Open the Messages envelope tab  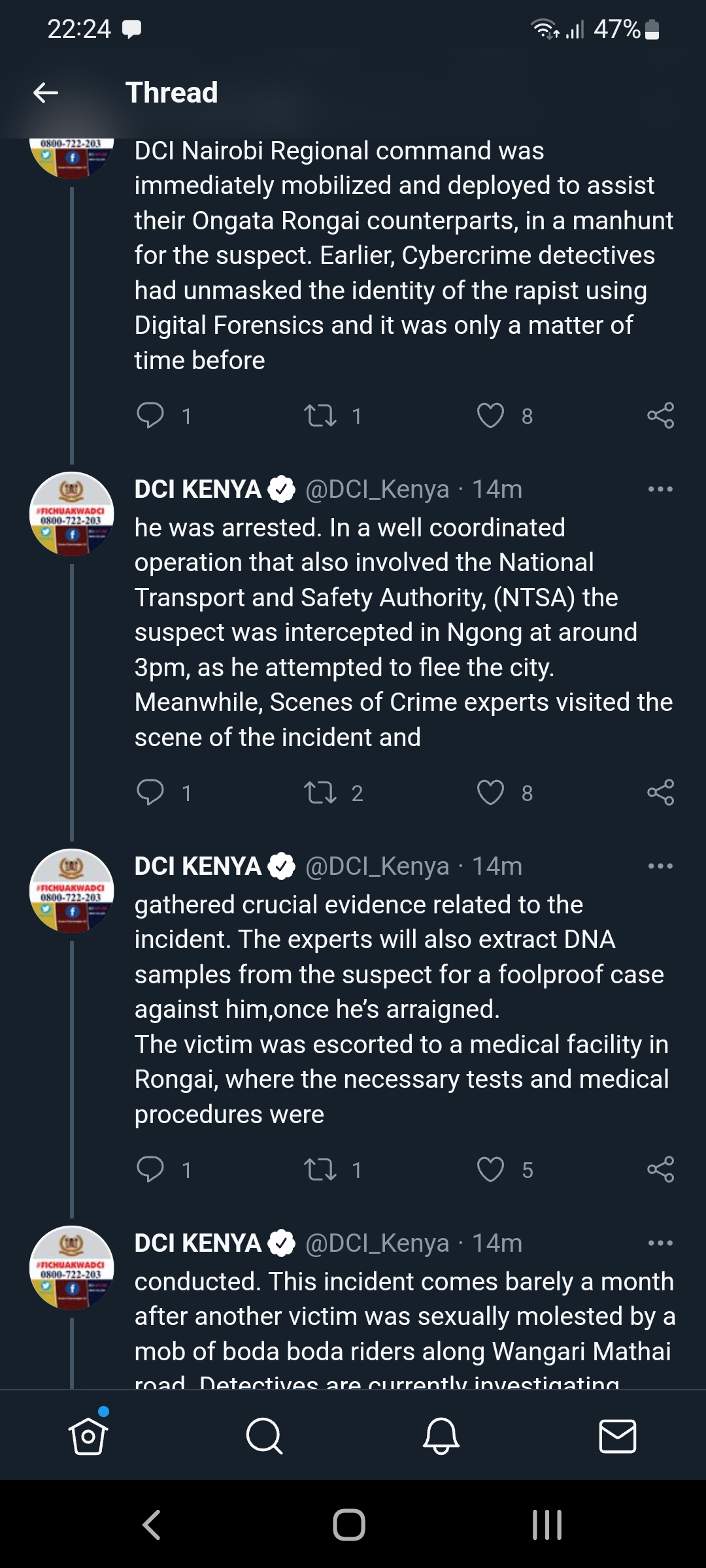(618, 1436)
